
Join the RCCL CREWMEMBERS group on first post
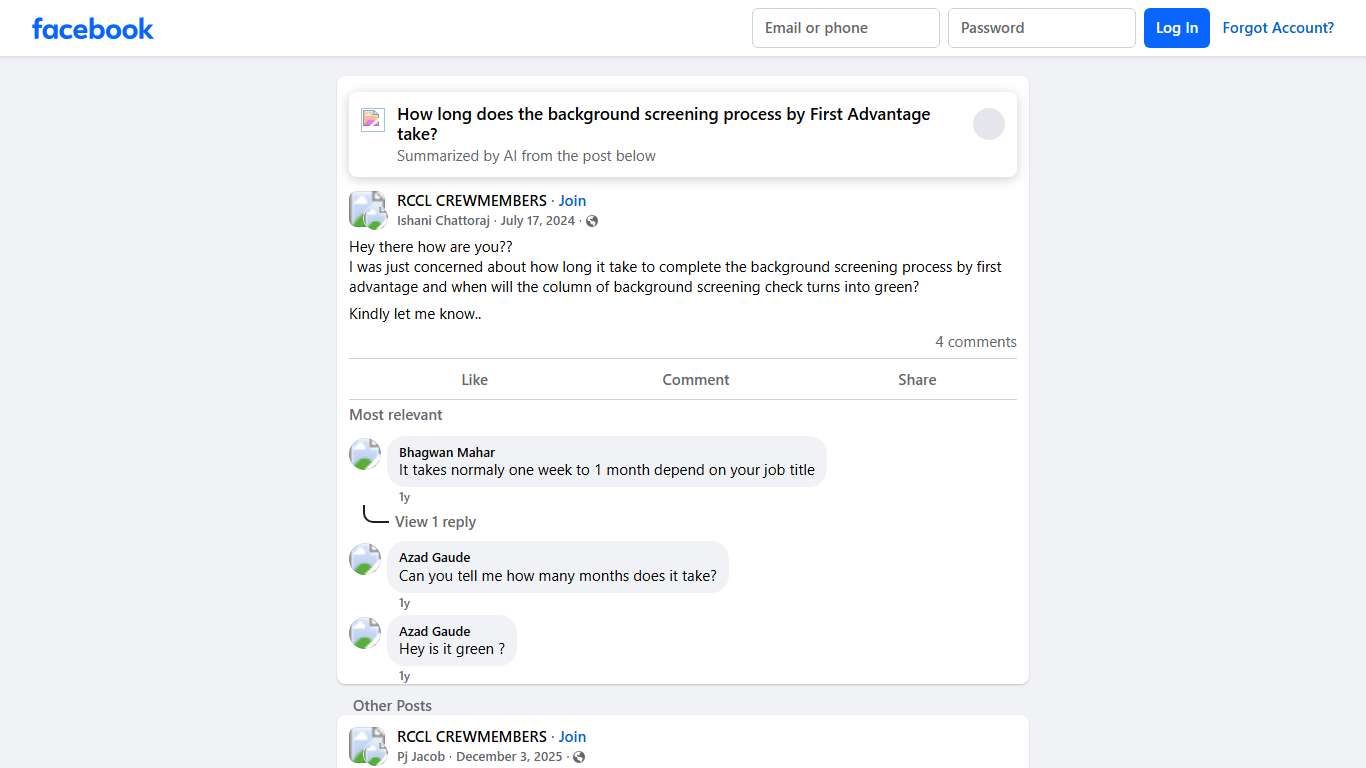tap(572, 201)
